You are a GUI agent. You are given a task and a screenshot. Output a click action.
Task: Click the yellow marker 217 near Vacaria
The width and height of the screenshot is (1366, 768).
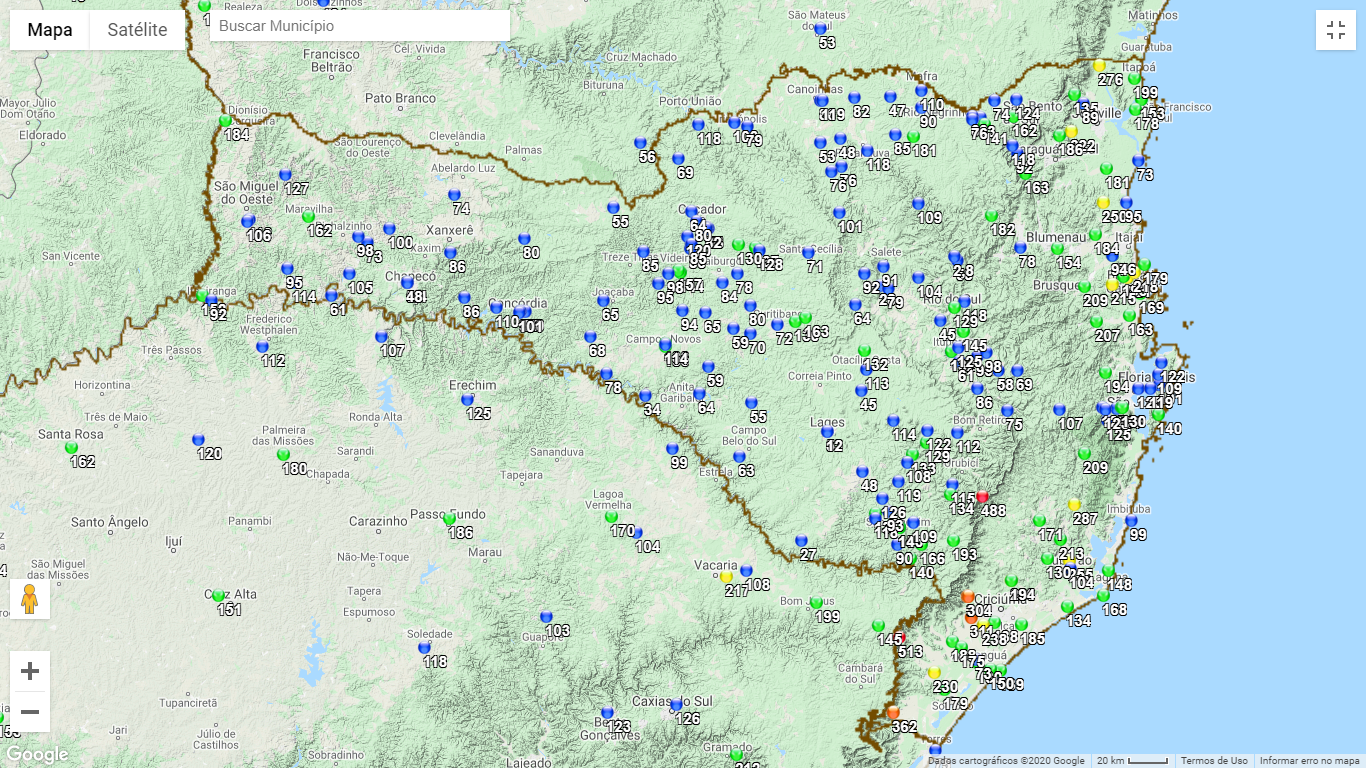tap(726, 576)
